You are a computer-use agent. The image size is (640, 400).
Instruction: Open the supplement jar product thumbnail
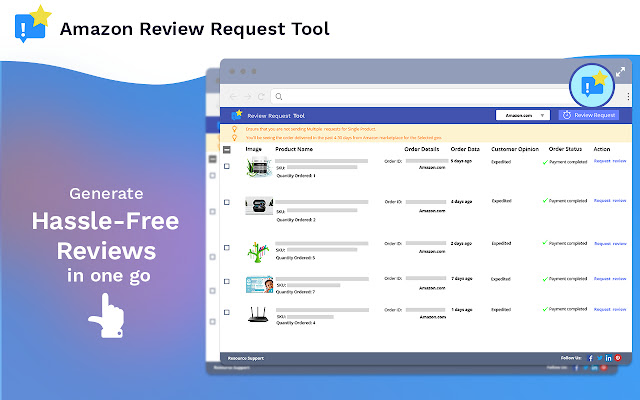(x=259, y=167)
